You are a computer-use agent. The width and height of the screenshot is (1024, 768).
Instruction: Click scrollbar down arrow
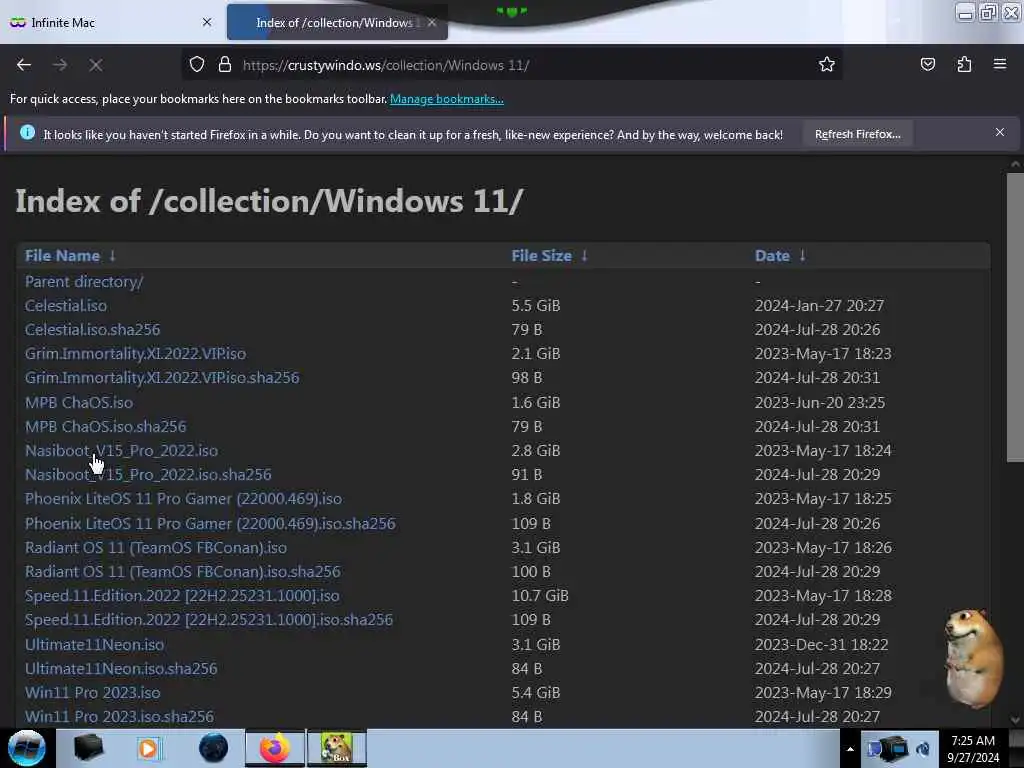pyautogui.click(x=1015, y=720)
